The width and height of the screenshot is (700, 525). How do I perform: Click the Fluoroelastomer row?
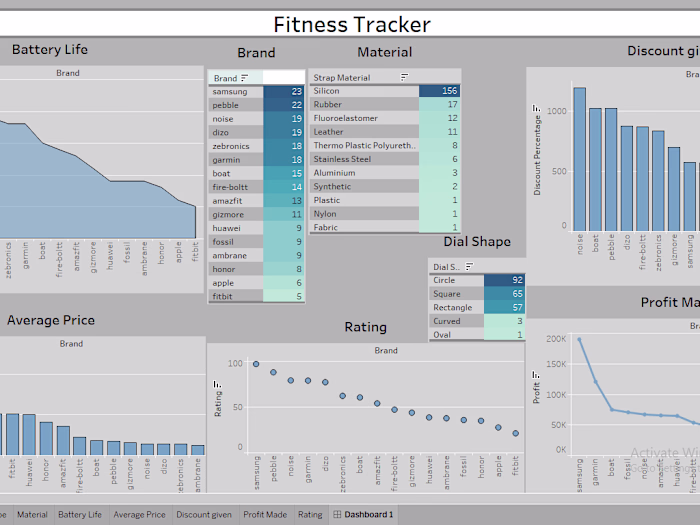(x=385, y=118)
